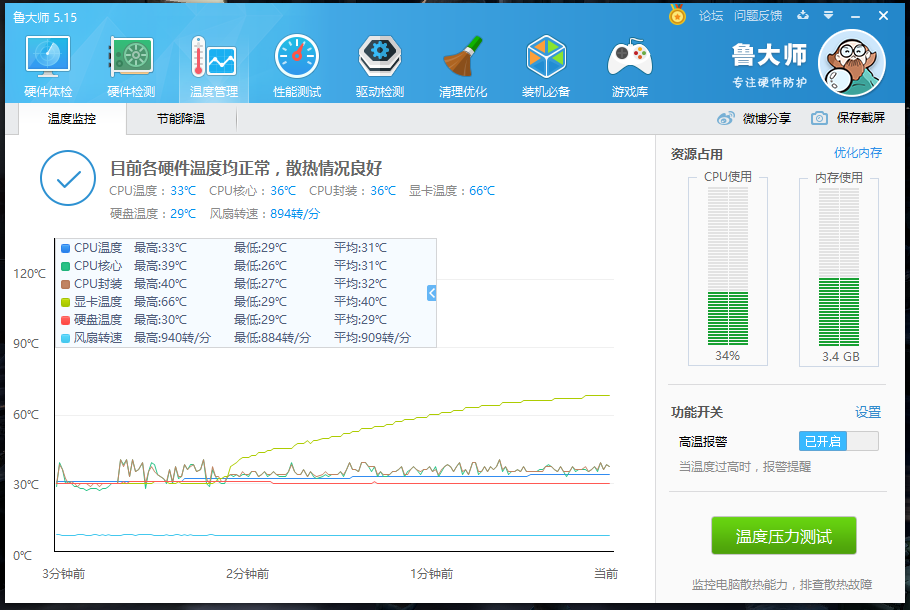Click 最高:940转/分 in 风扇转速 row
The width and height of the screenshot is (910, 610).
tap(172, 338)
